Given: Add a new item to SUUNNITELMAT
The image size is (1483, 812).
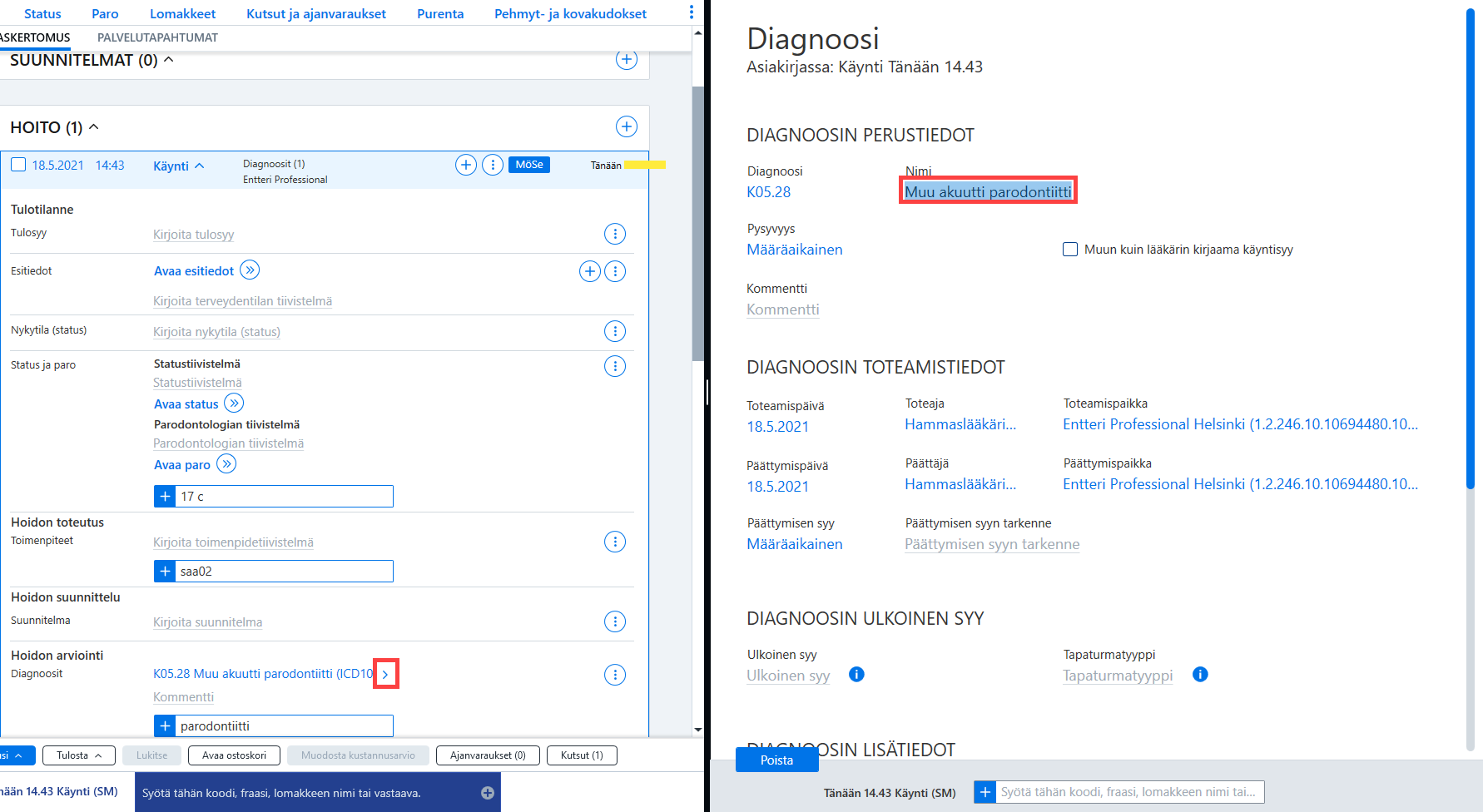Looking at the screenshot, I should 627,59.
